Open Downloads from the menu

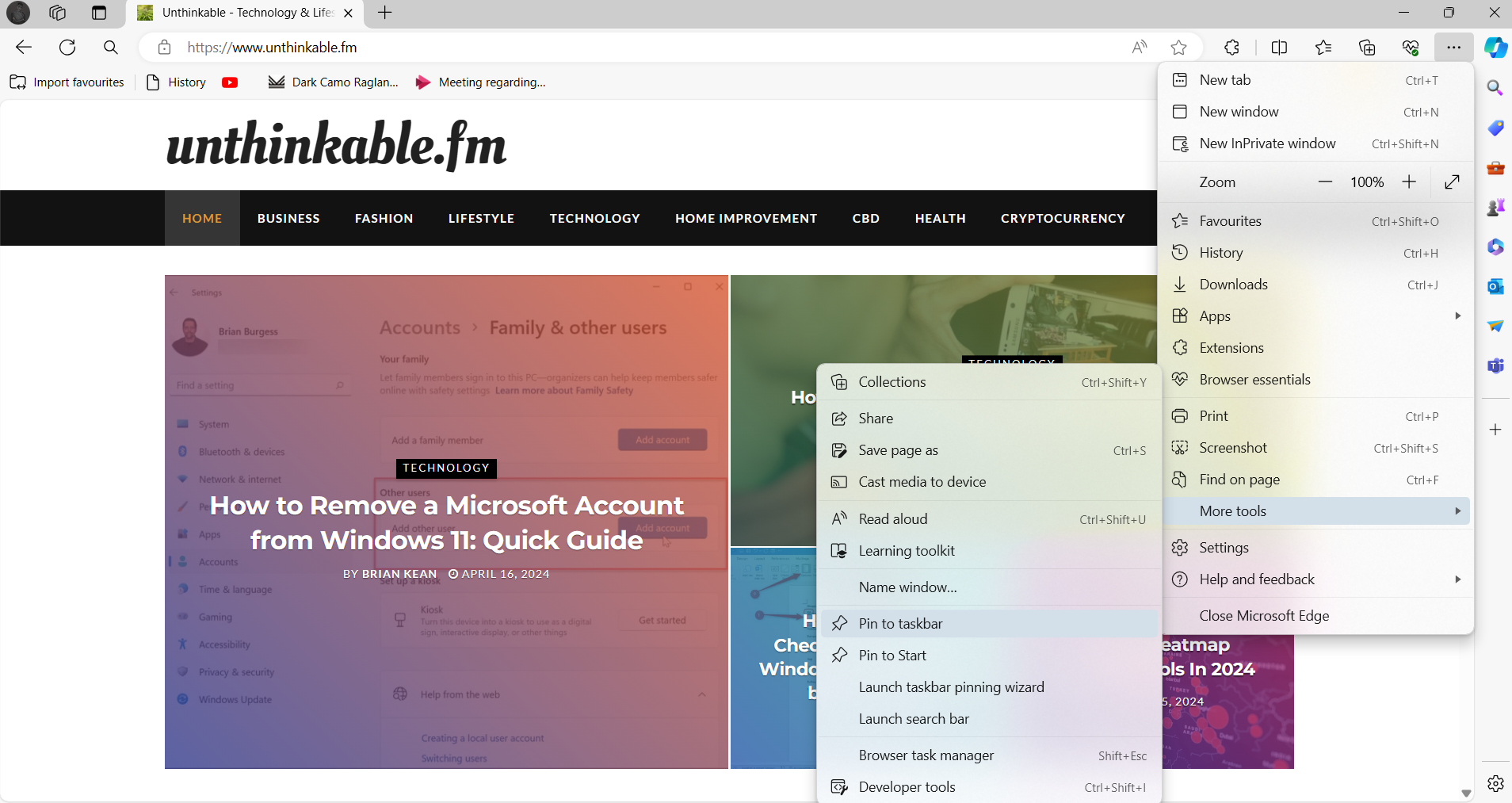pyautogui.click(x=1316, y=285)
